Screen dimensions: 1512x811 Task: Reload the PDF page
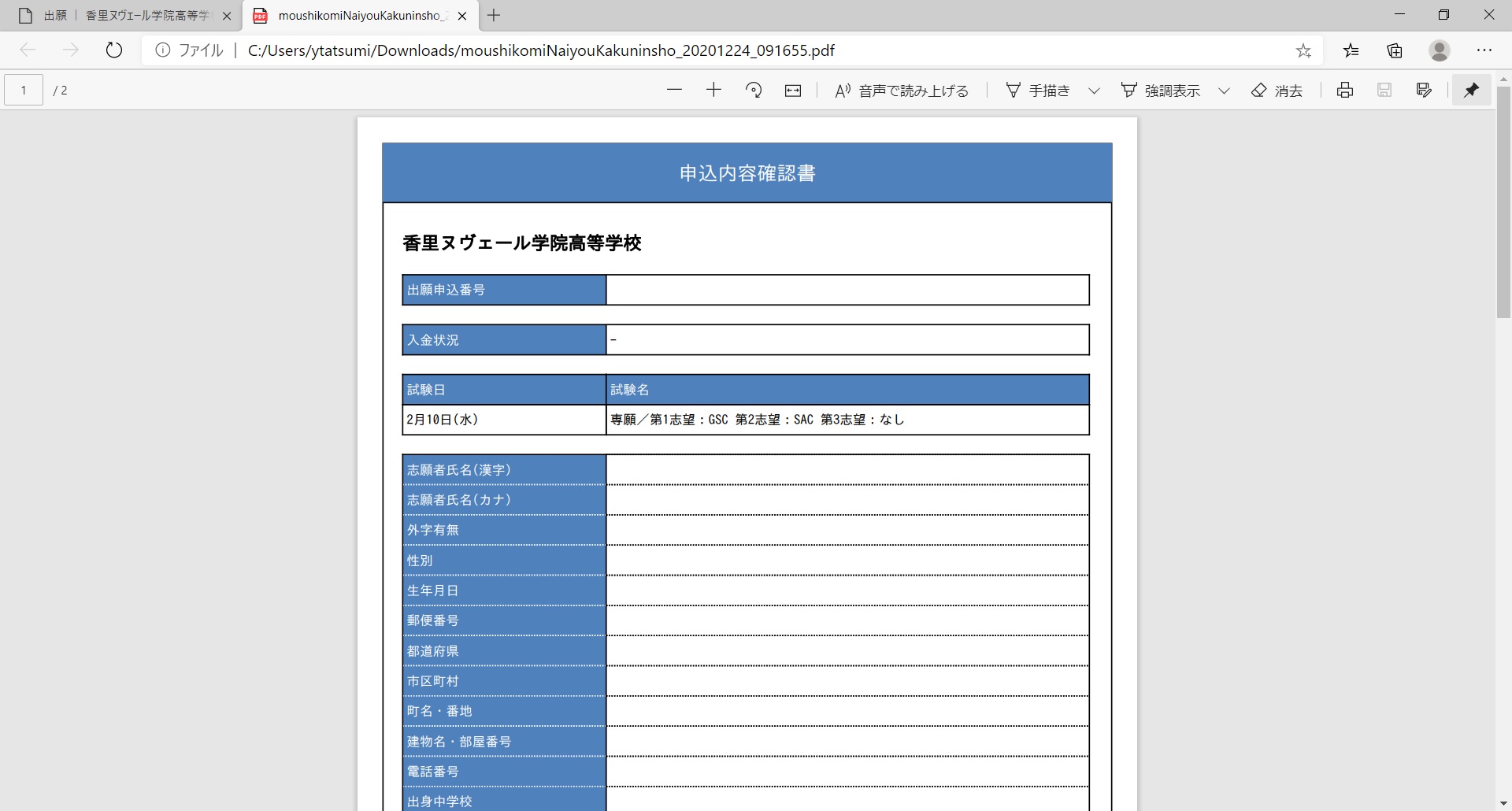(x=114, y=50)
